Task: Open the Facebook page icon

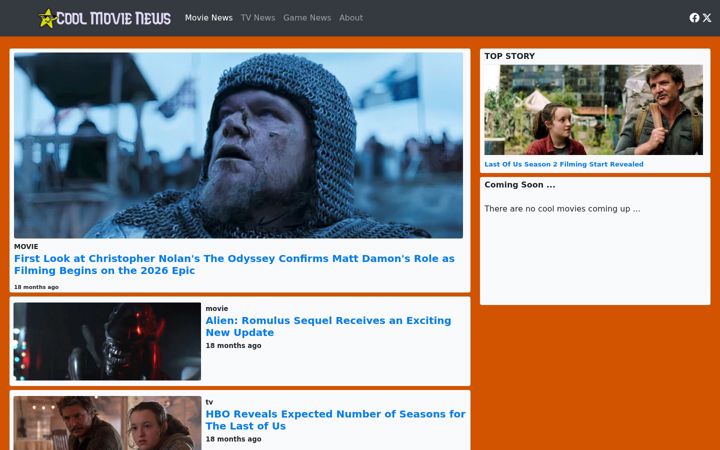Action: (x=694, y=18)
